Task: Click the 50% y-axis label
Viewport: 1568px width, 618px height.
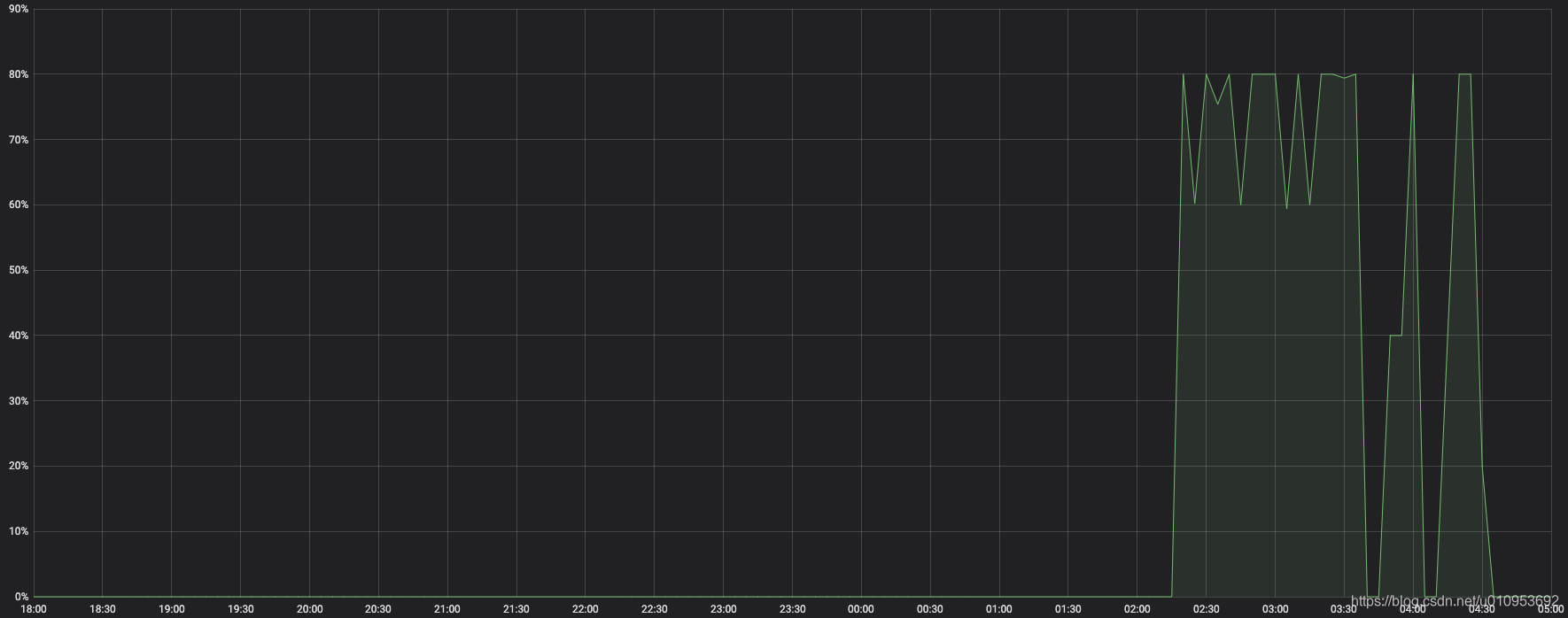Action: coord(18,270)
